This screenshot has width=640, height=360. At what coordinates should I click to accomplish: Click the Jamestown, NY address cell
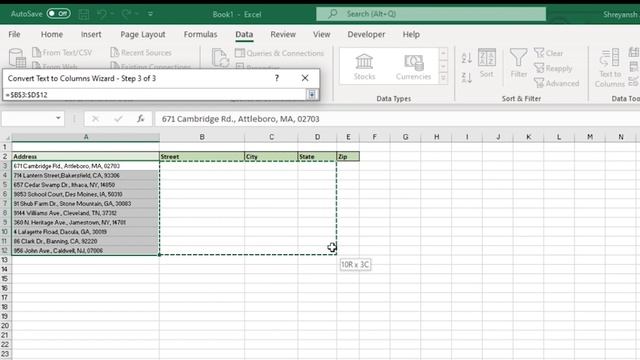(86, 222)
